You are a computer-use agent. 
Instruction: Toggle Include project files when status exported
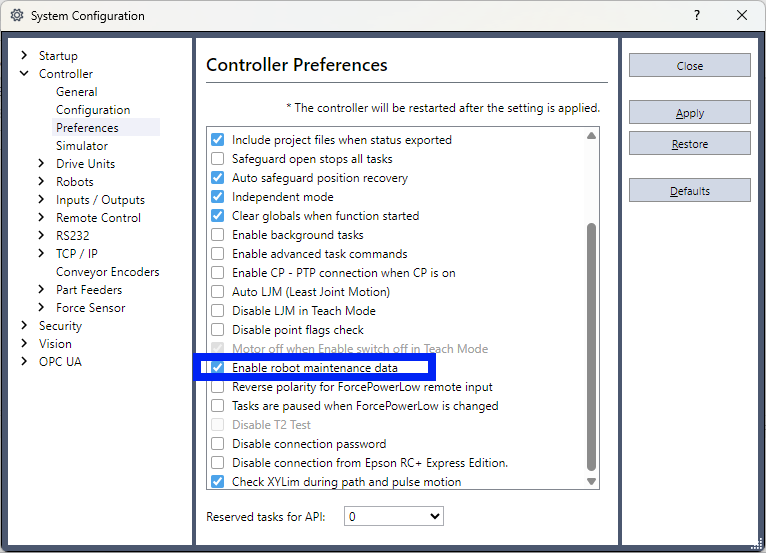click(217, 140)
